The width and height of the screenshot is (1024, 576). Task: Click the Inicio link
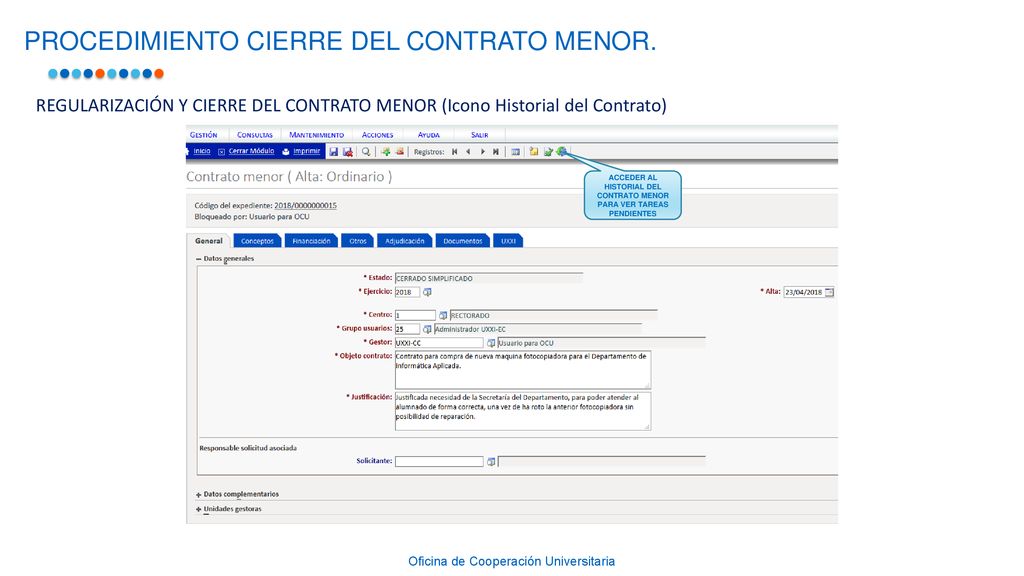202,151
